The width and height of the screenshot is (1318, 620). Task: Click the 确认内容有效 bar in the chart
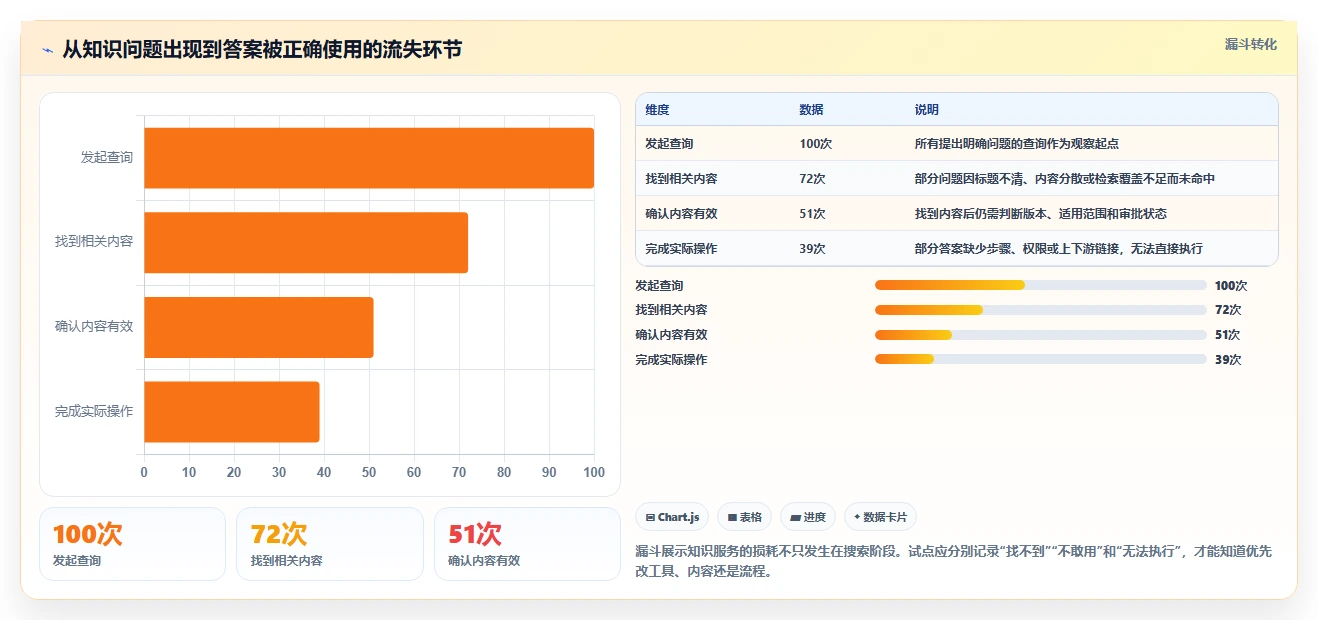(259, 327)
